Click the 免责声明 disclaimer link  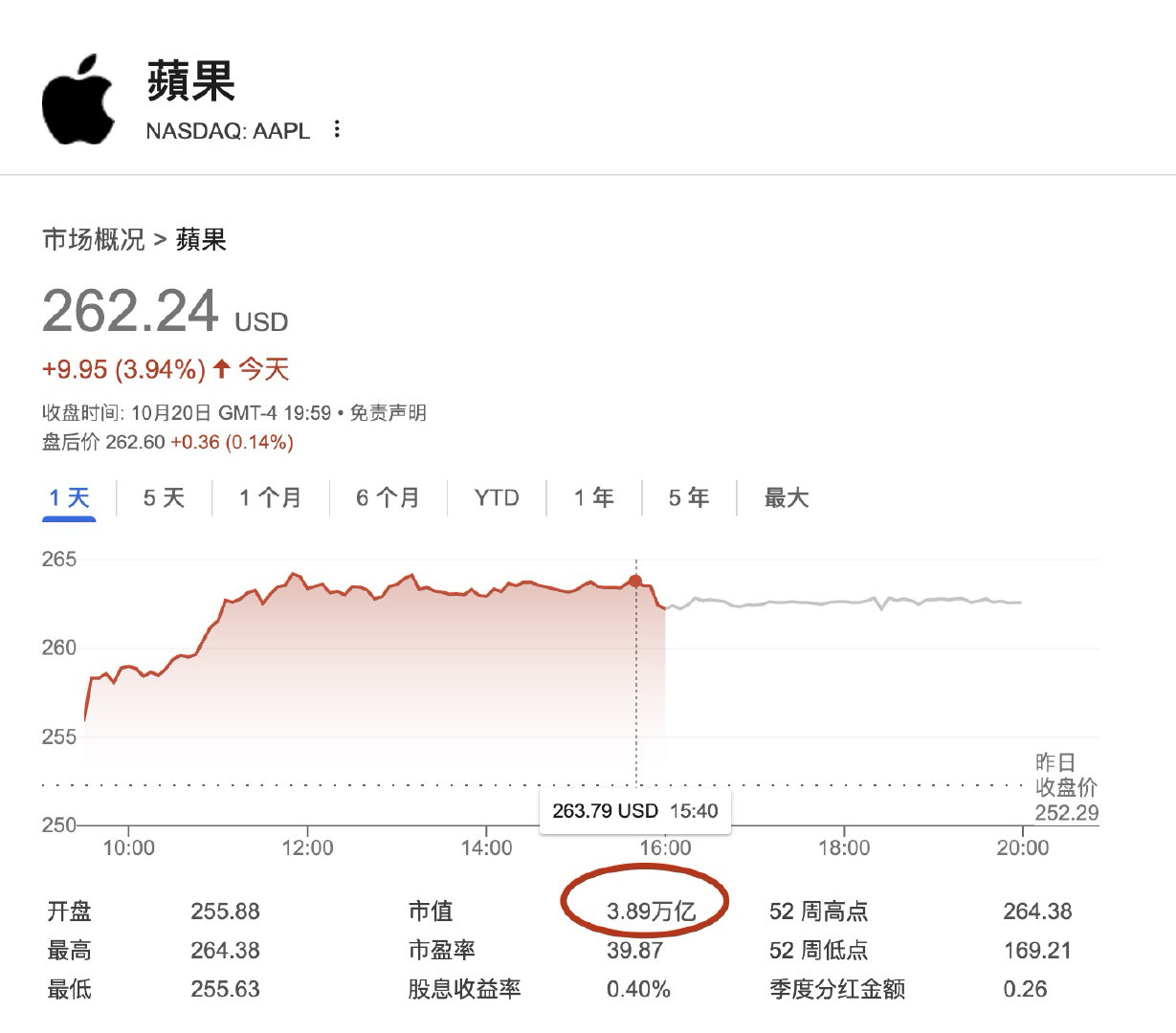coord(388,413)
